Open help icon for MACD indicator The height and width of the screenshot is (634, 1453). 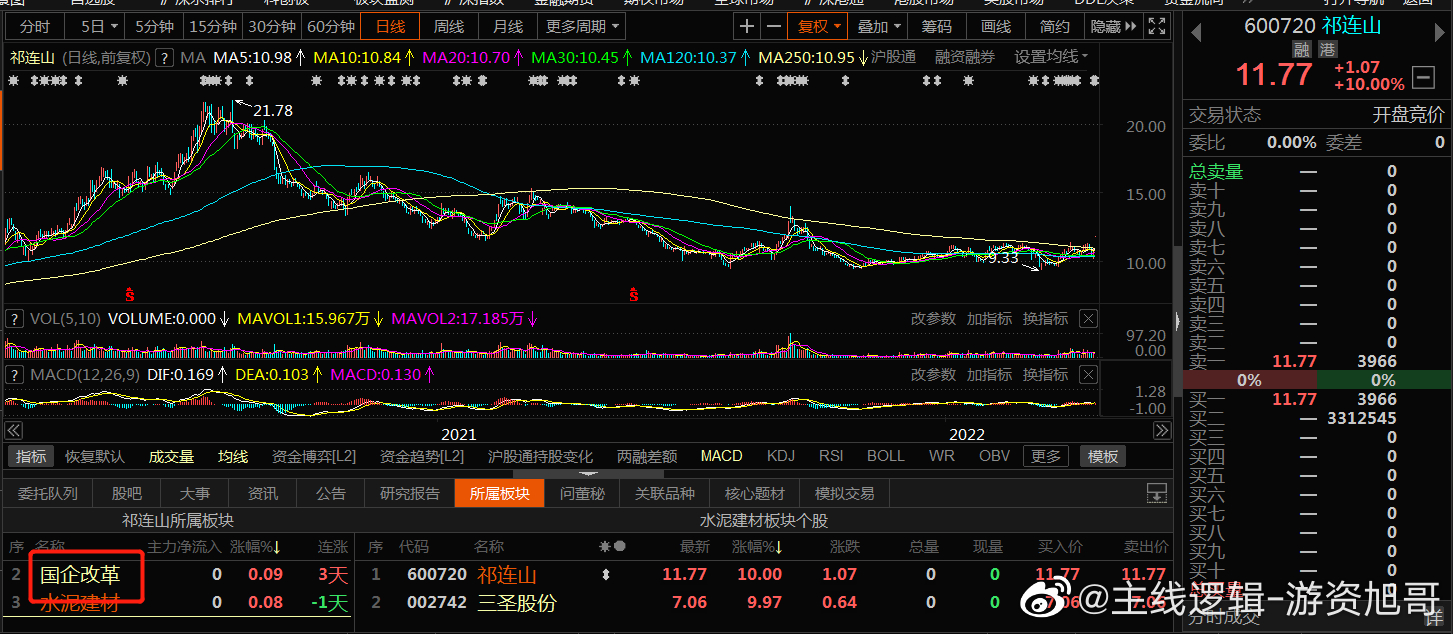(x=15, y=374)
